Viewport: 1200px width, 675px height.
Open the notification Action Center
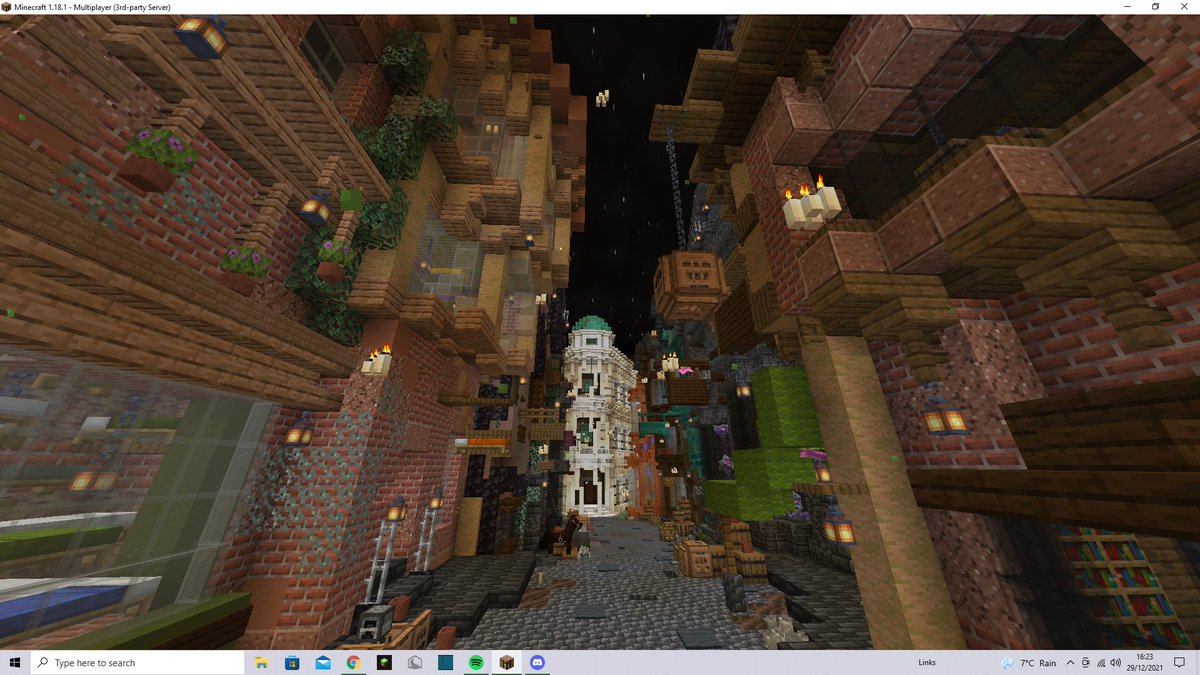click(1181, 663)
